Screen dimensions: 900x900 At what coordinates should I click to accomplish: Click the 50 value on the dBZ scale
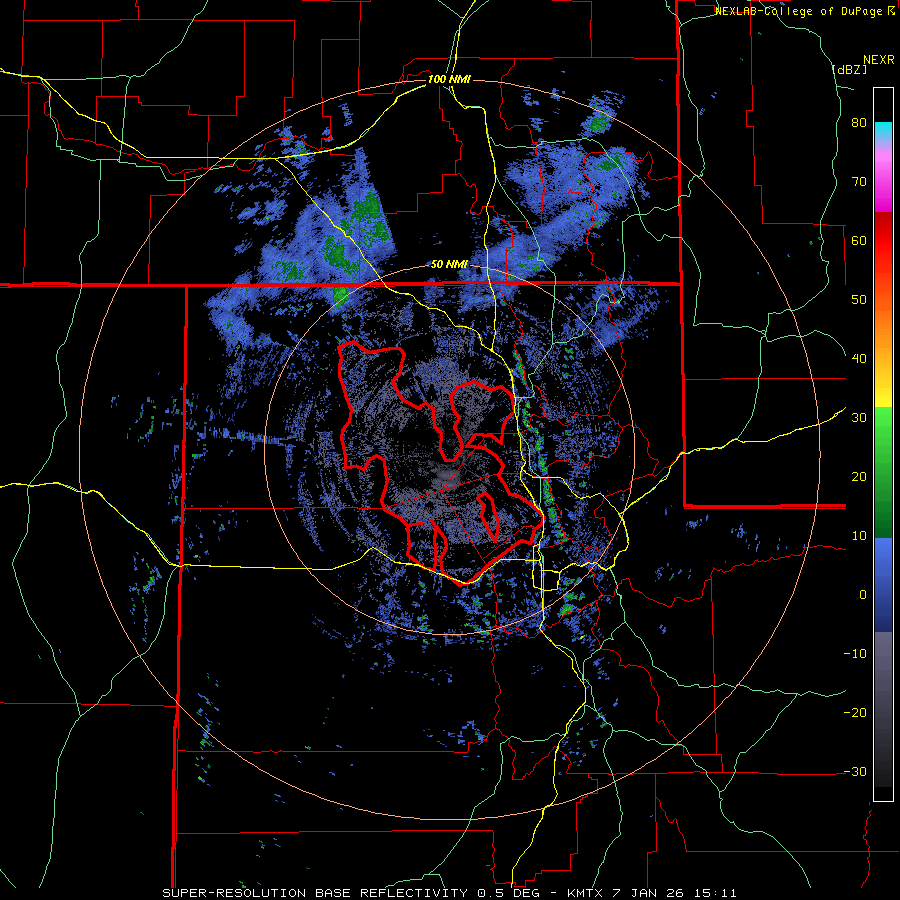pos(859,300)
